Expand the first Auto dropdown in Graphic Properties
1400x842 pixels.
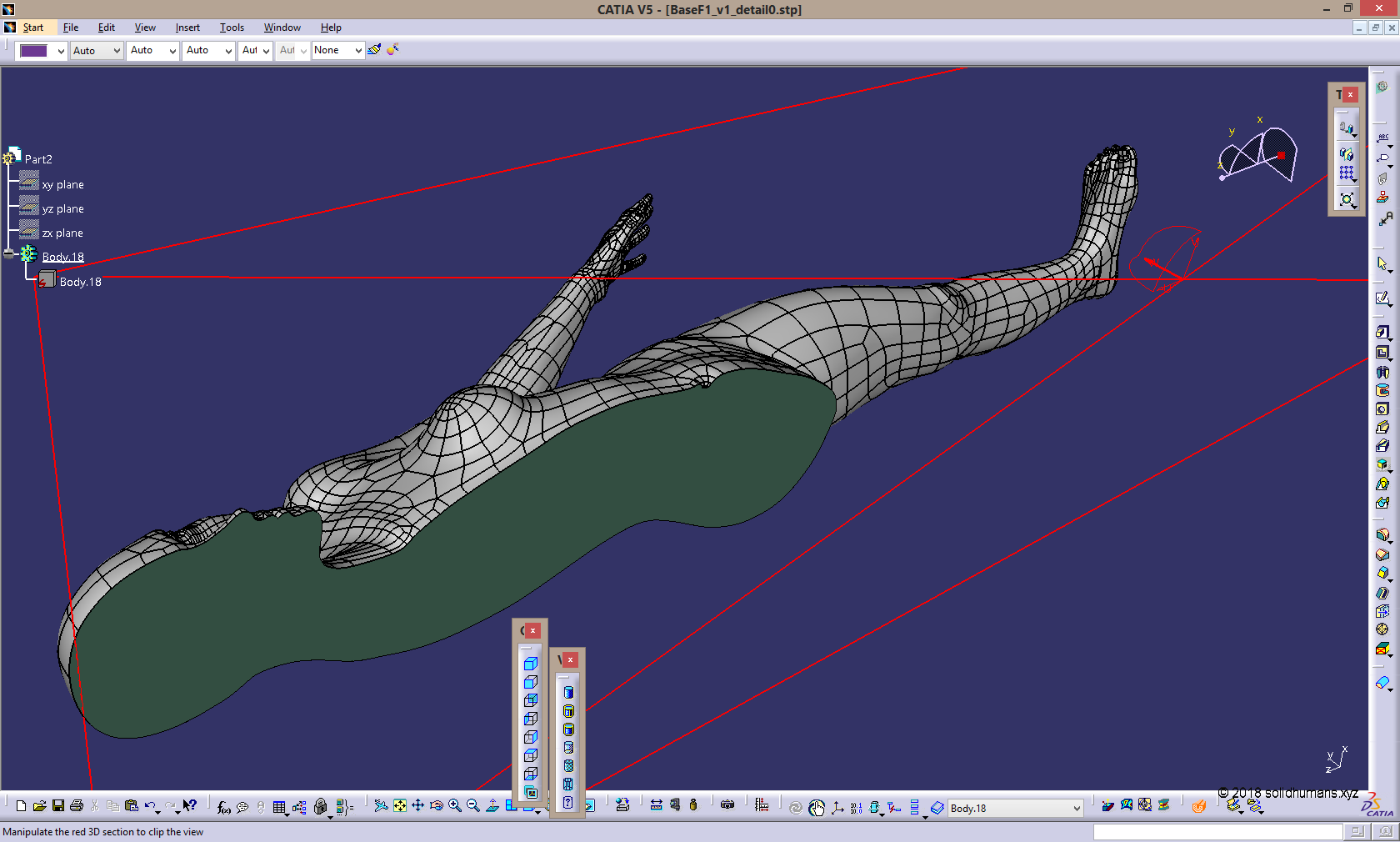117,51
